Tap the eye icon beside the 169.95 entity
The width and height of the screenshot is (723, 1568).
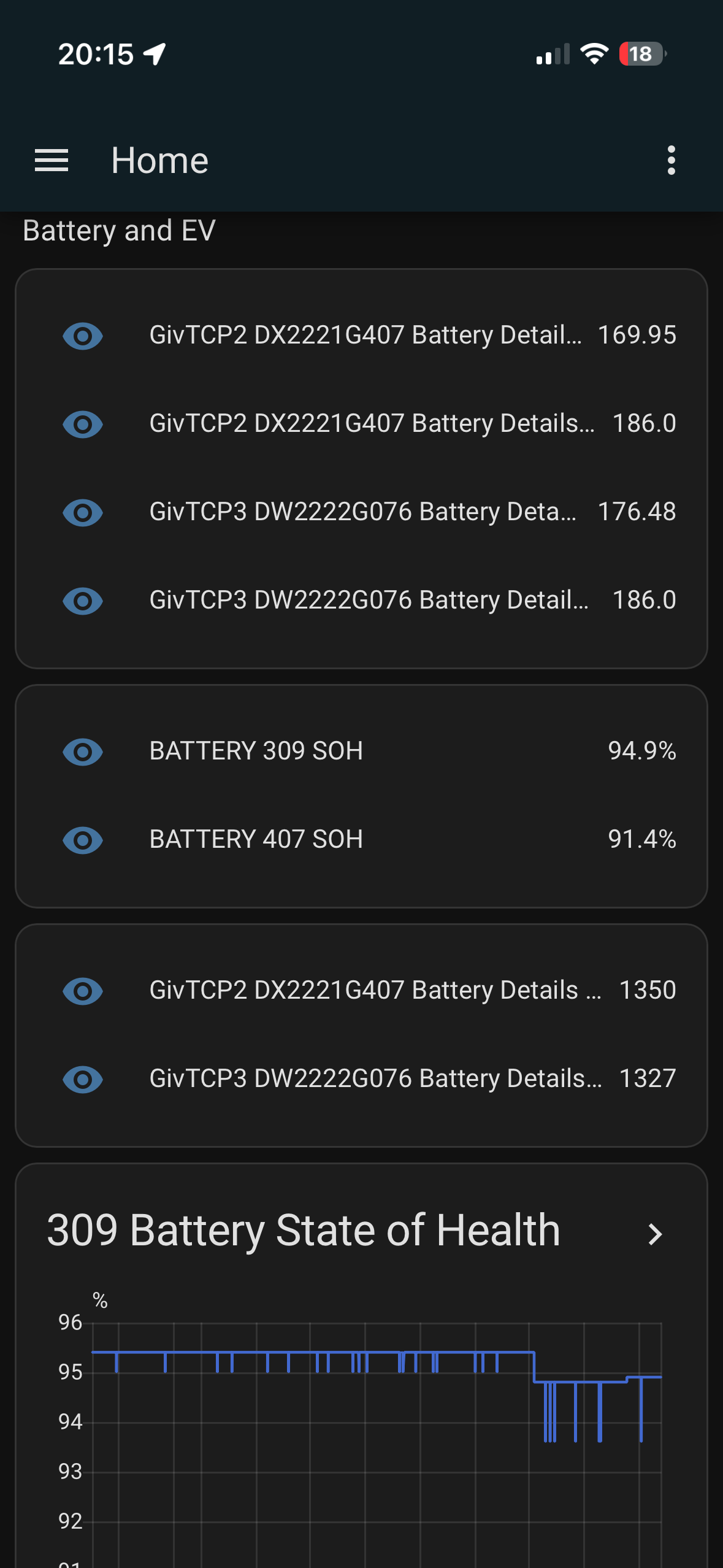point(83,336)
